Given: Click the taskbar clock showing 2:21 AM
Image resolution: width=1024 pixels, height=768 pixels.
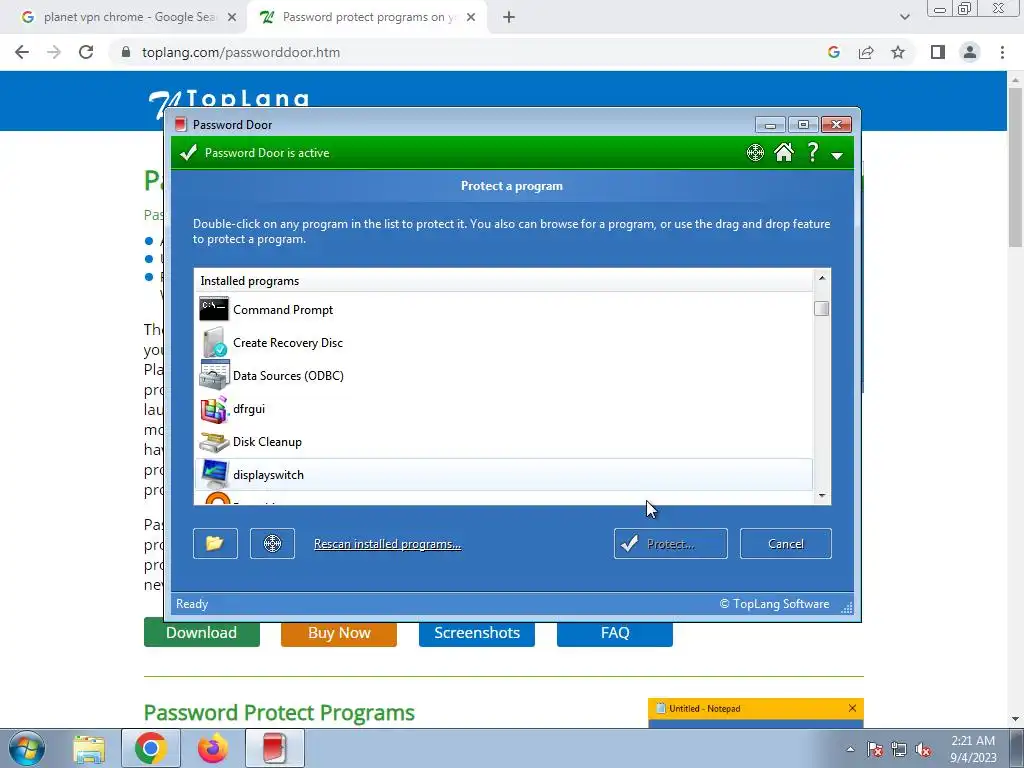Looking at the screenshot, I should (973, 749).
